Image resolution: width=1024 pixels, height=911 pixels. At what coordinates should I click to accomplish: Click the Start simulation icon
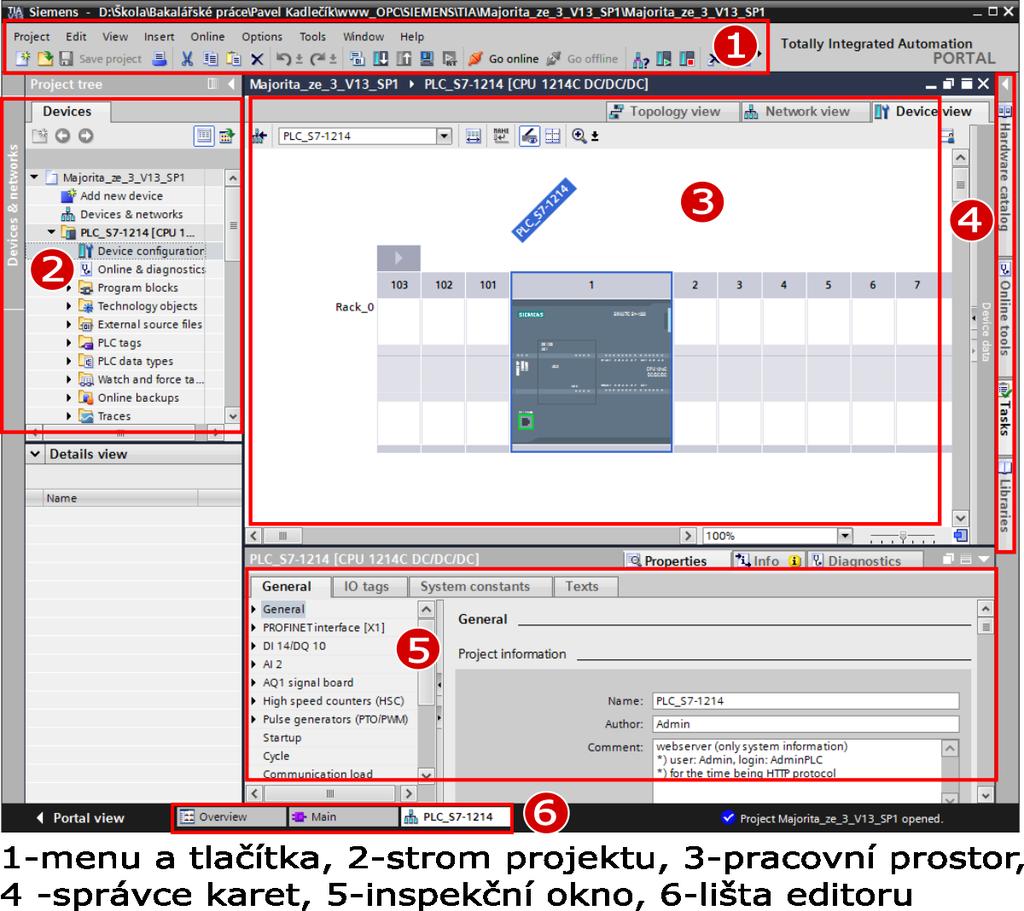426,59
